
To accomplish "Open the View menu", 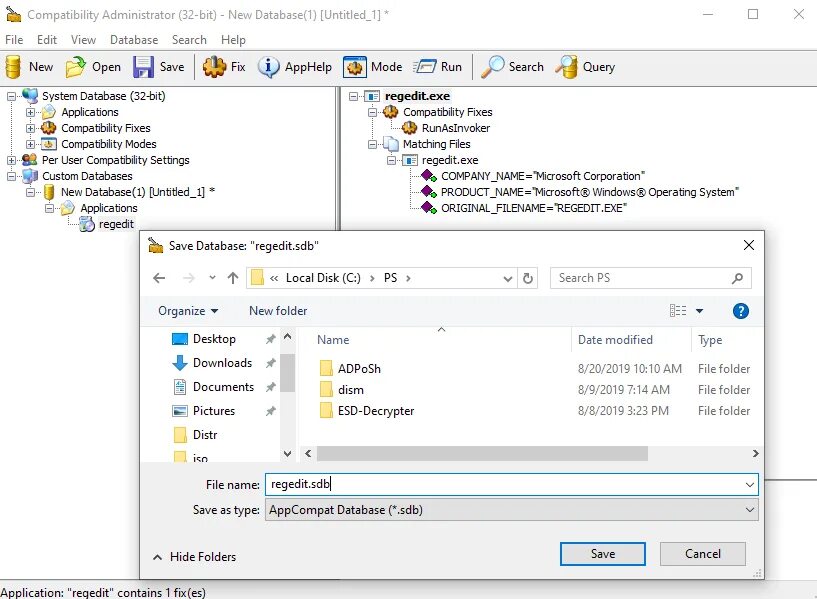I will tap(83, 40).
